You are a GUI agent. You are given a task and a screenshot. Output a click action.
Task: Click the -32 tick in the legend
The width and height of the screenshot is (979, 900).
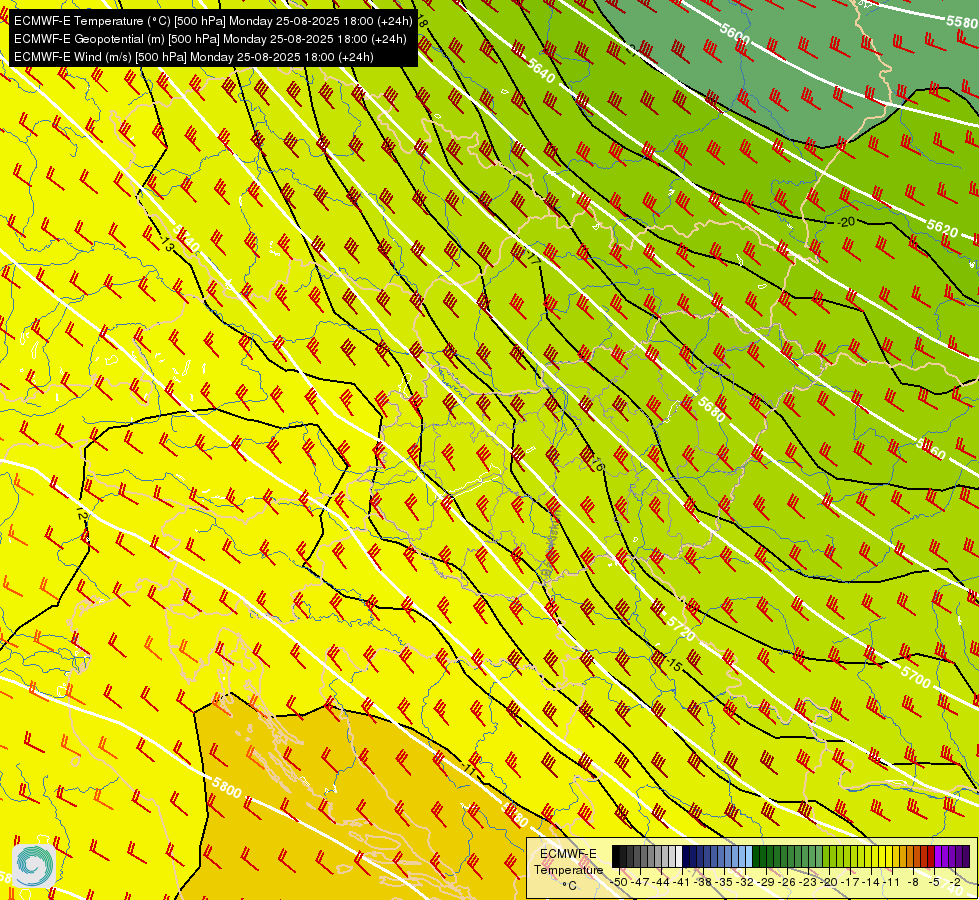(745, 883)
